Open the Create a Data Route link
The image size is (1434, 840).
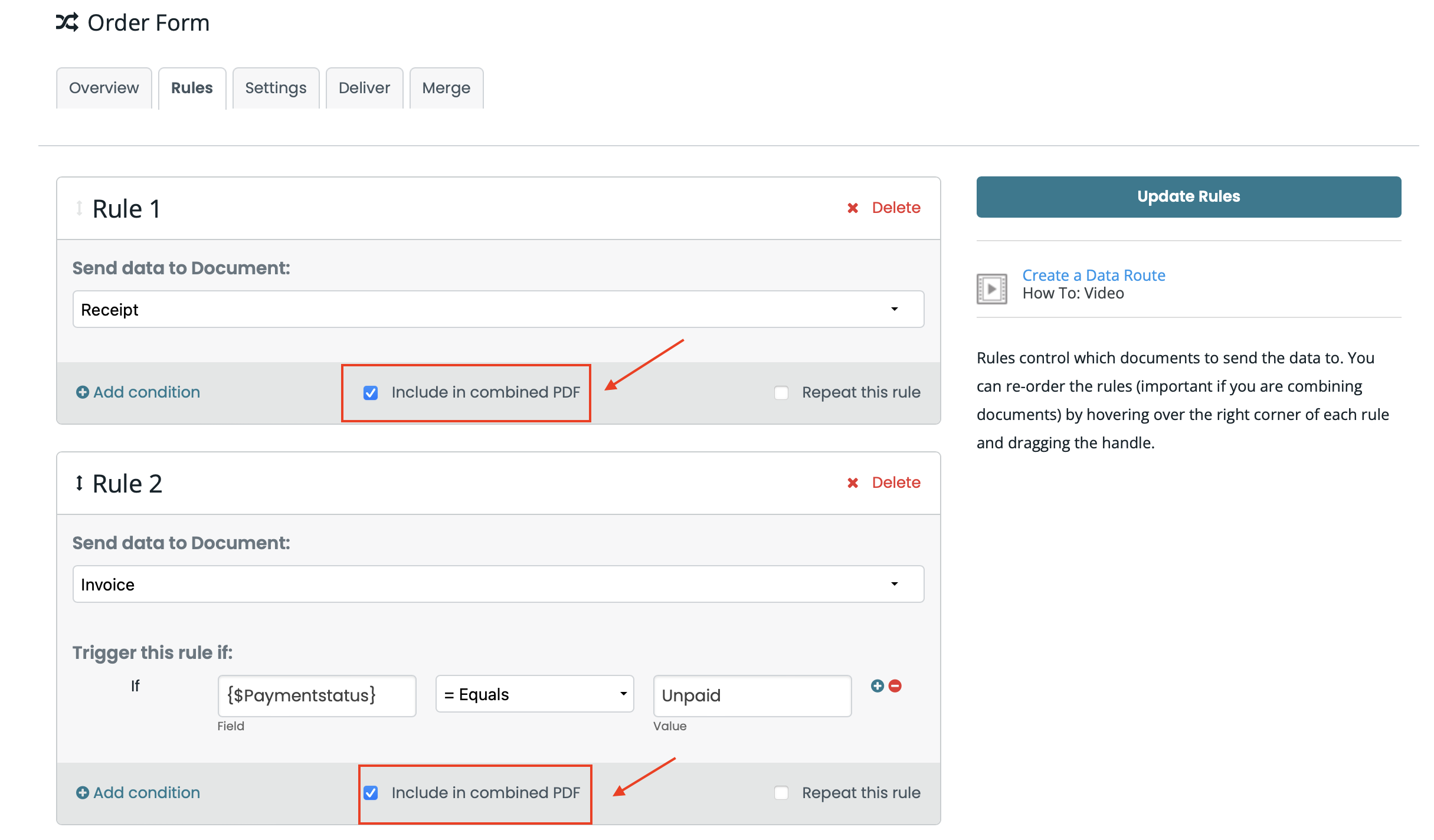pyautogui.click(x=1093, y=275)
